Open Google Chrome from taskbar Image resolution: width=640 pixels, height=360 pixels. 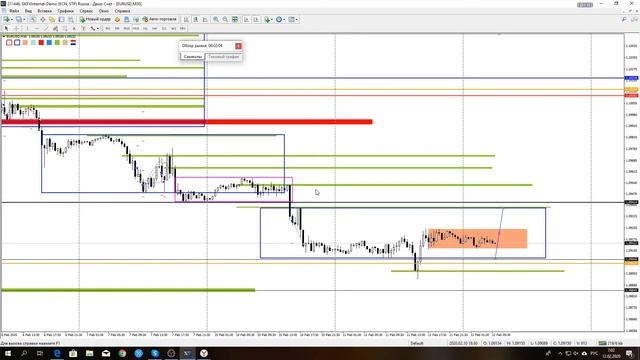[122, 353]
